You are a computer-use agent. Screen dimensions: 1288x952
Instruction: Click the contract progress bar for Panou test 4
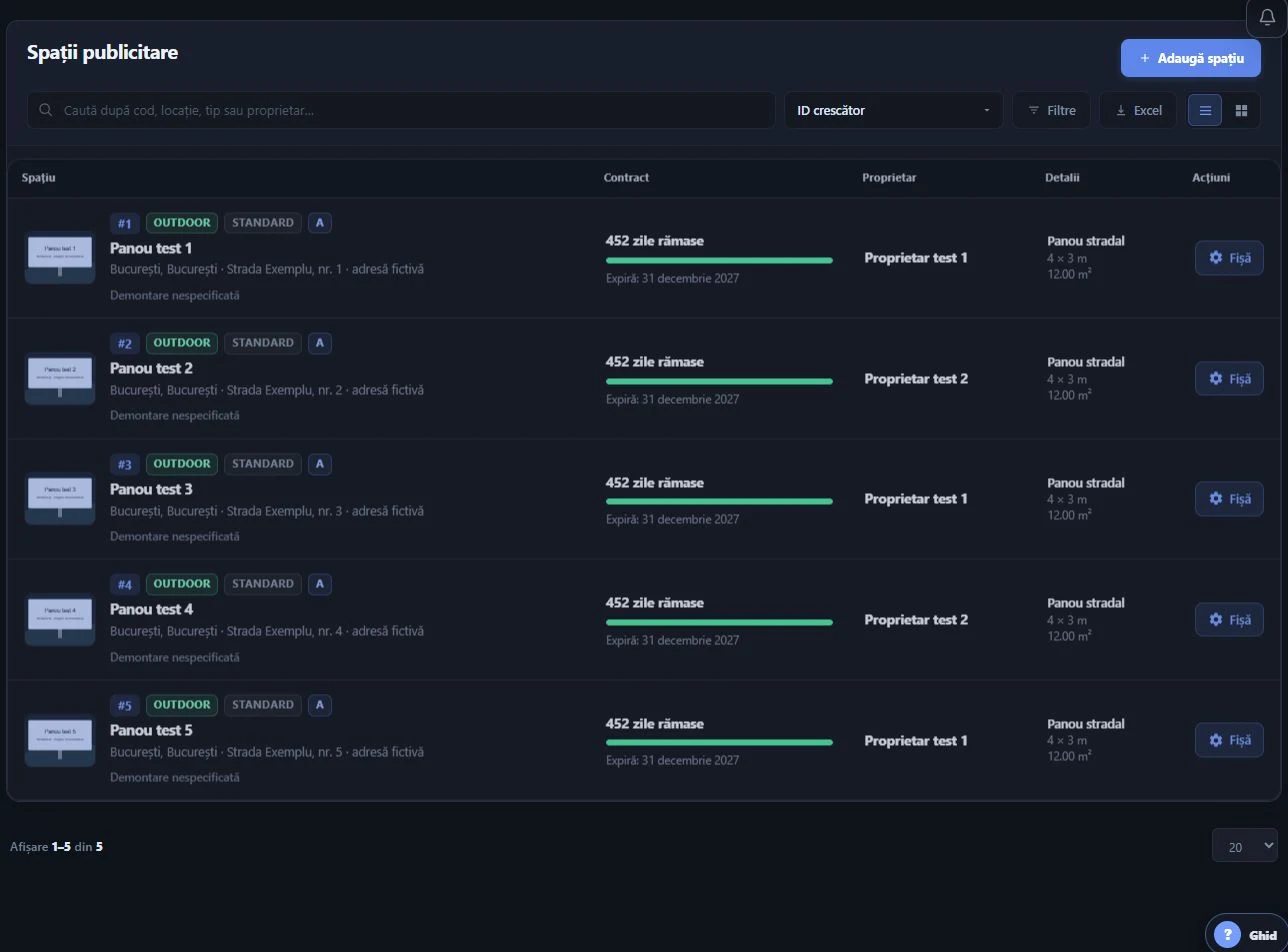pos(719,622)
